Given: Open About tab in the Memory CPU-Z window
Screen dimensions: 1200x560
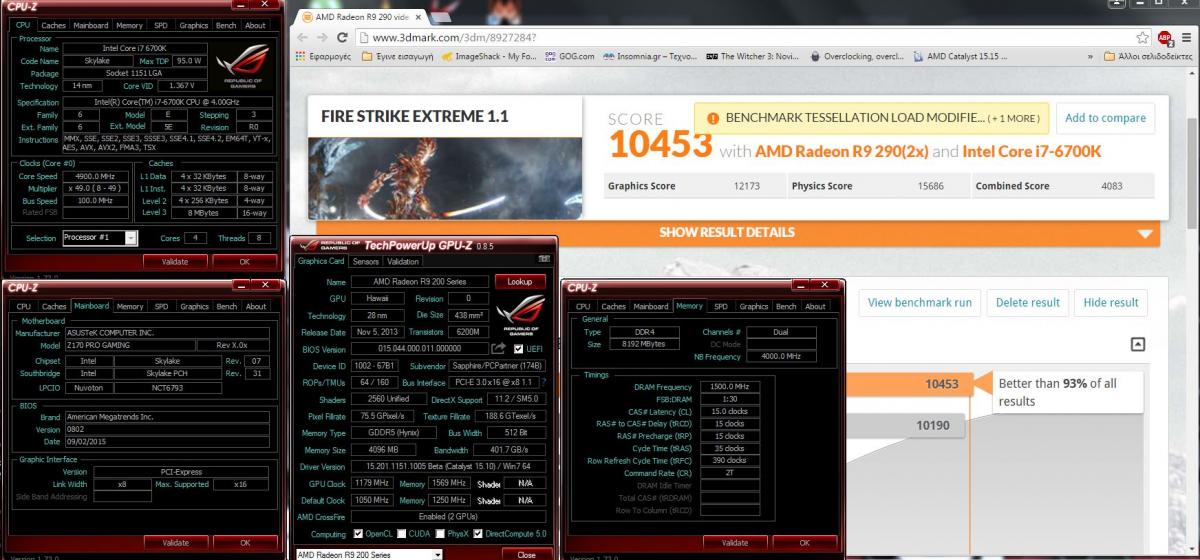Looking at the screenshot, I should click(815, 306).
